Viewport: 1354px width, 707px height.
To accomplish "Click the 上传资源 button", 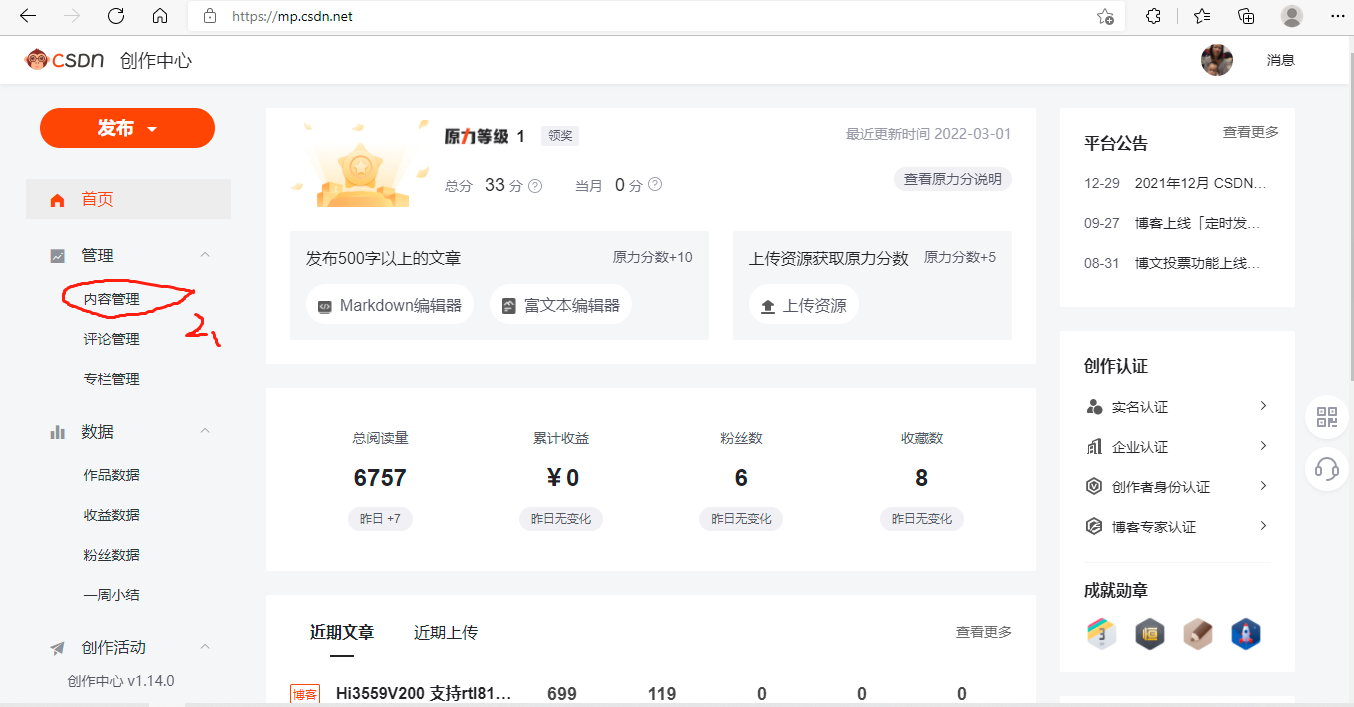I will click(804, 305).
